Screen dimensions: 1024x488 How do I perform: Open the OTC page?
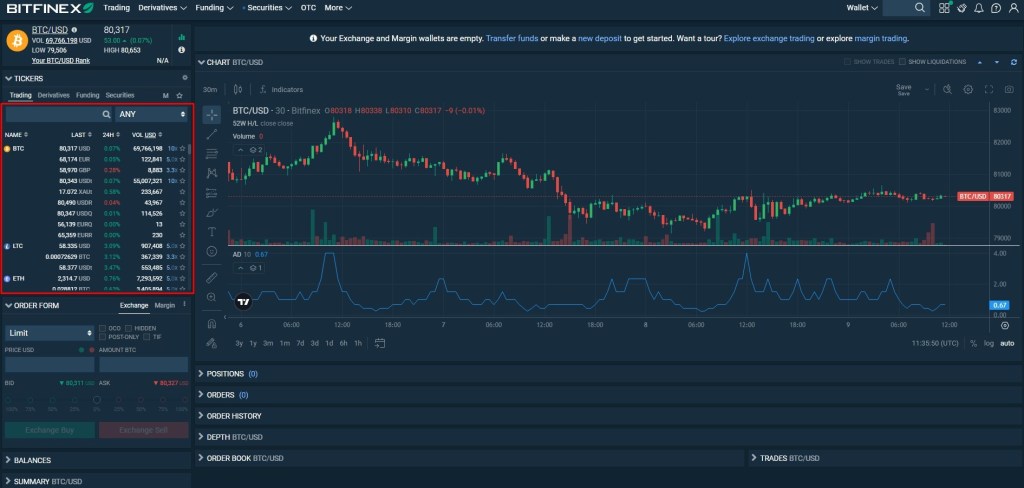[x=308, y=8]
